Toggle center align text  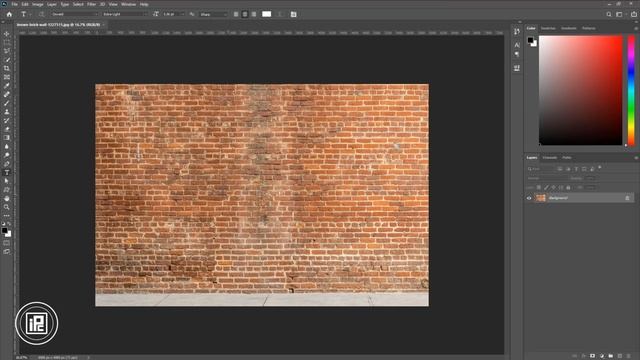coord(245,14)
